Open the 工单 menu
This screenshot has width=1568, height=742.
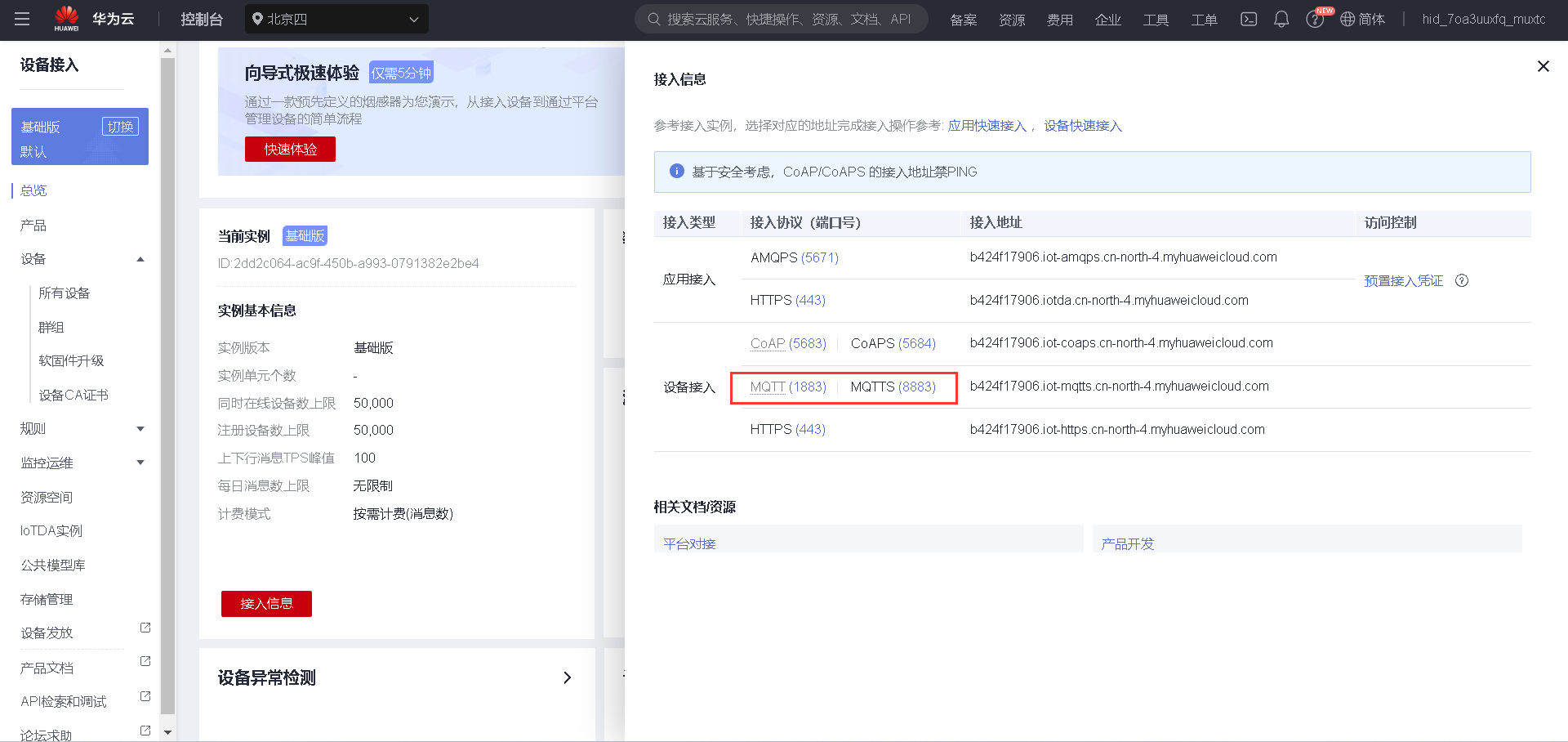[x=1204, y=20]
